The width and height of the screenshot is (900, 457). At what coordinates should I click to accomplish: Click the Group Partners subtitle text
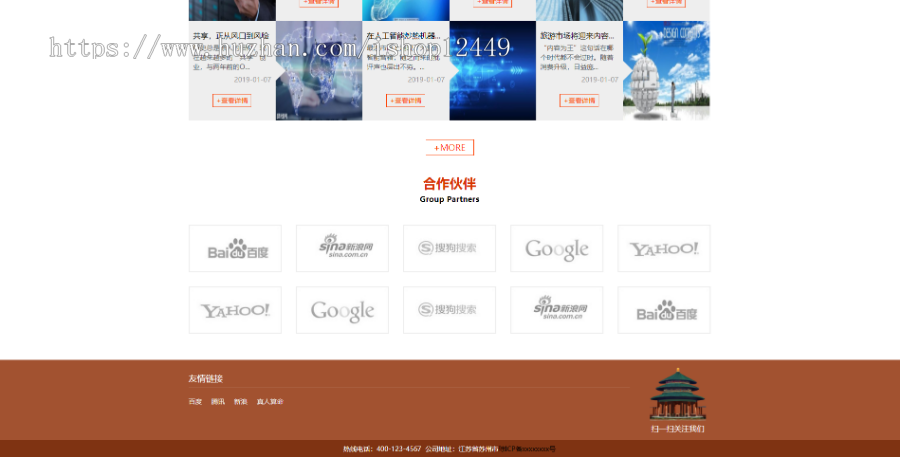pos(449,199)
